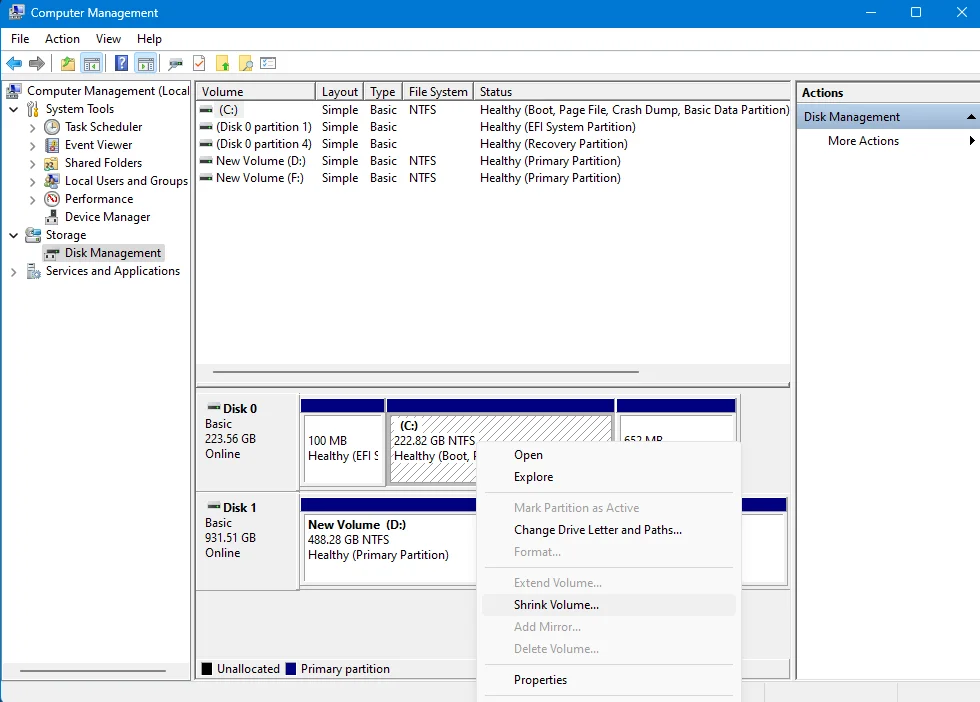The width and height of the screenshot is (980, 702).
Task: Click the Storage icon in tree
Action: coord(33,235)
